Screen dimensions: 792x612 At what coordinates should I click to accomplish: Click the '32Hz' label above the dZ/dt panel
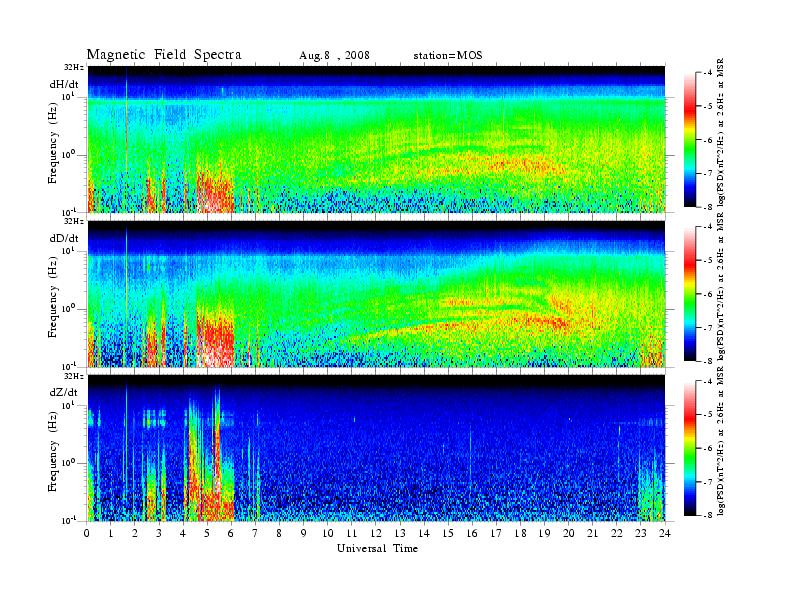(74, 376)
